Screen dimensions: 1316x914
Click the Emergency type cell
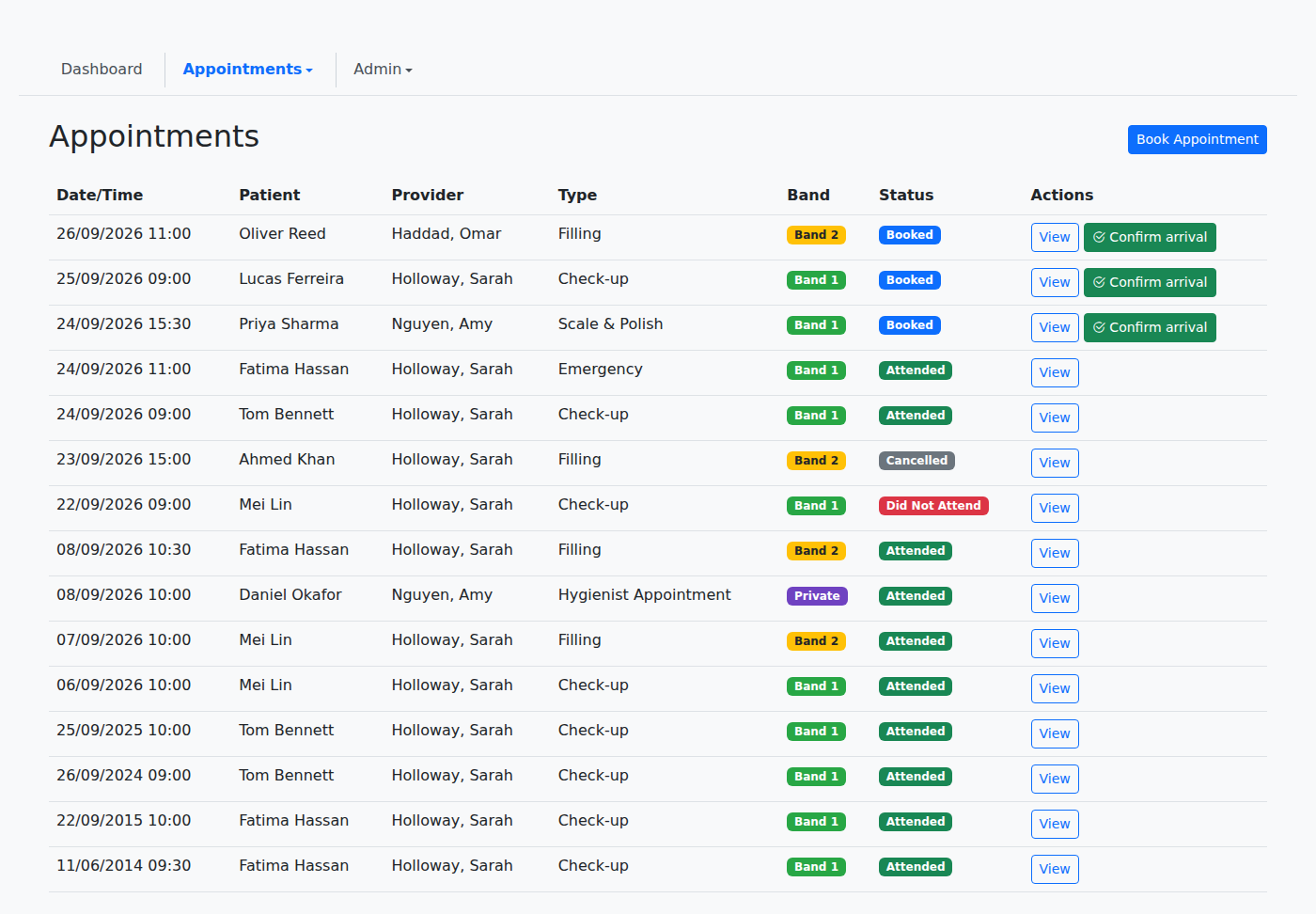click(601, 369)
